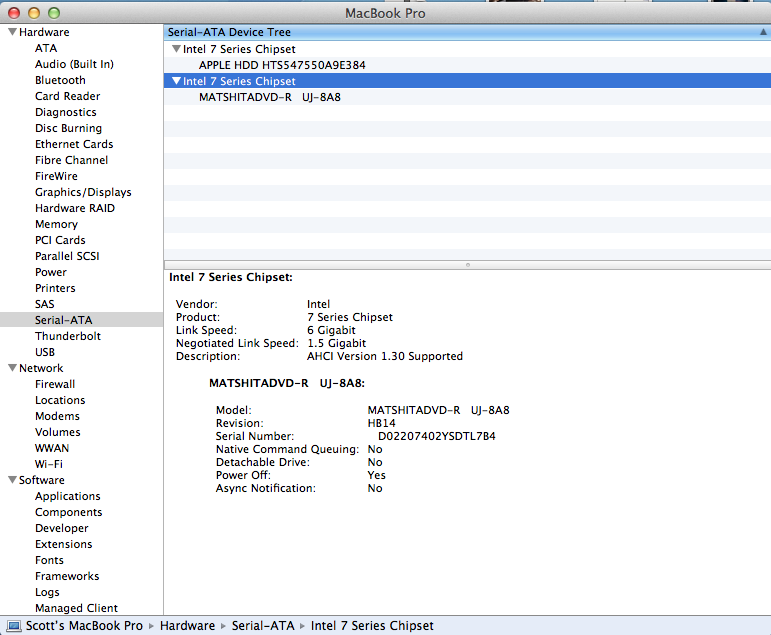Select SAS in sidebar
This screenshot has width=771, height=635.
click(44, 304)
